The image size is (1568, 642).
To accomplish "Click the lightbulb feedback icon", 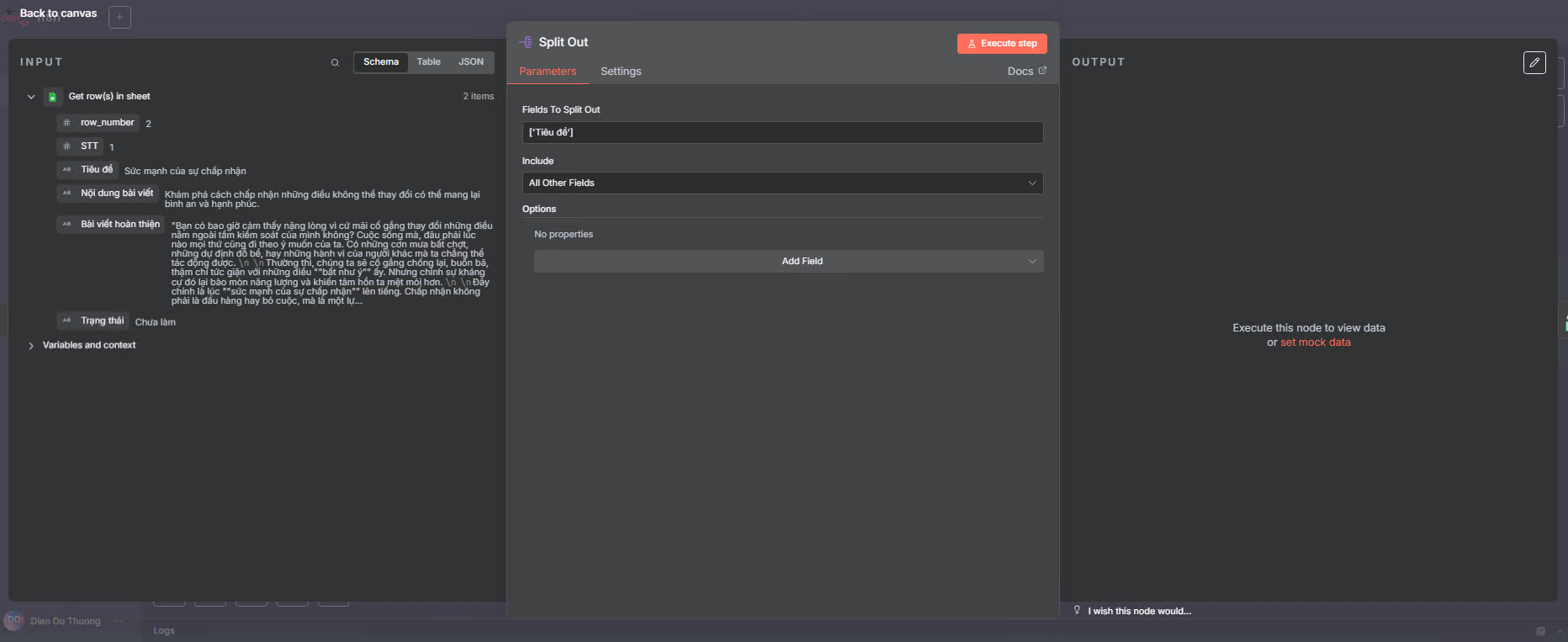I will [1077, 610].
